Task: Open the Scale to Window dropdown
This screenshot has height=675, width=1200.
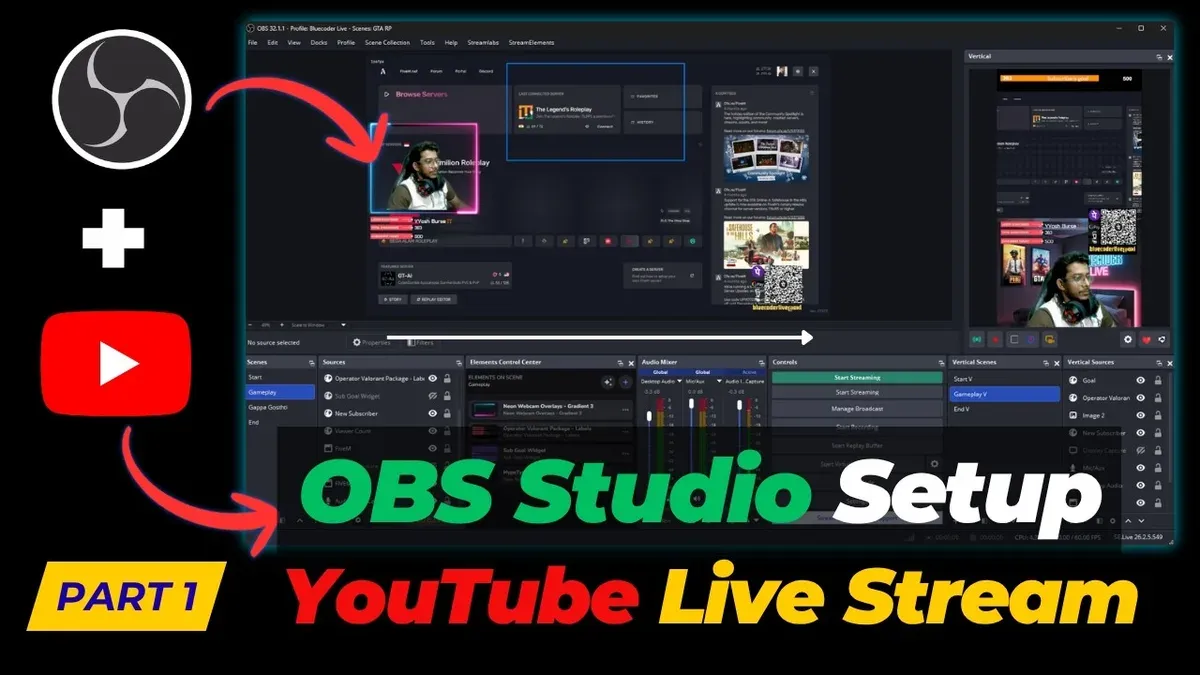Action: [x=318, y=324]
